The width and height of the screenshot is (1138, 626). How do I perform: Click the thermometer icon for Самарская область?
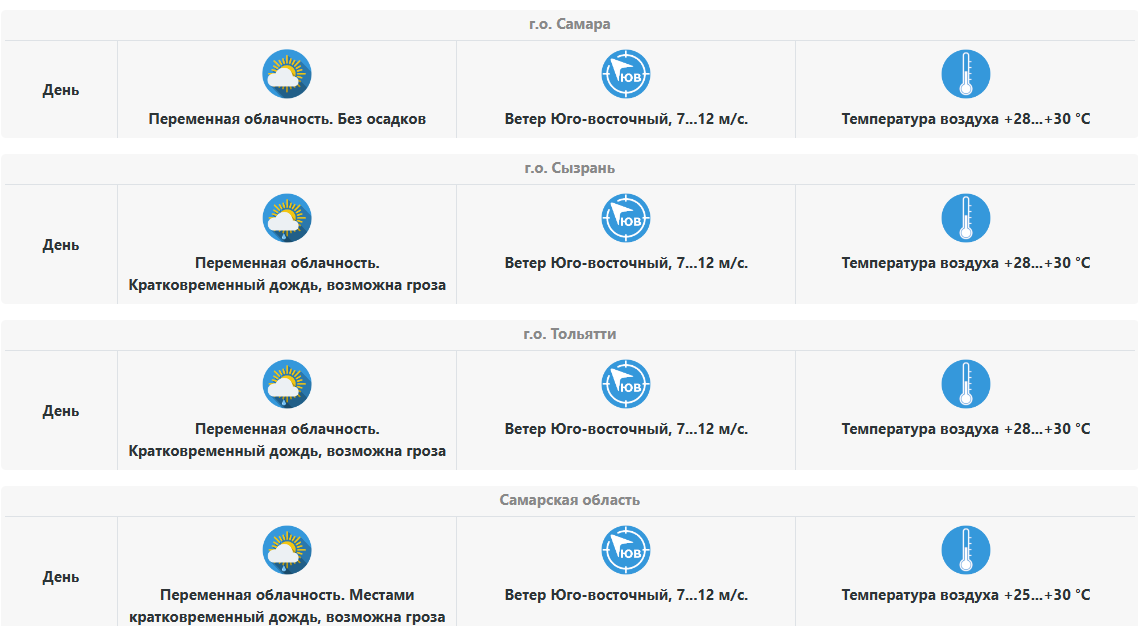coord(966,551)
